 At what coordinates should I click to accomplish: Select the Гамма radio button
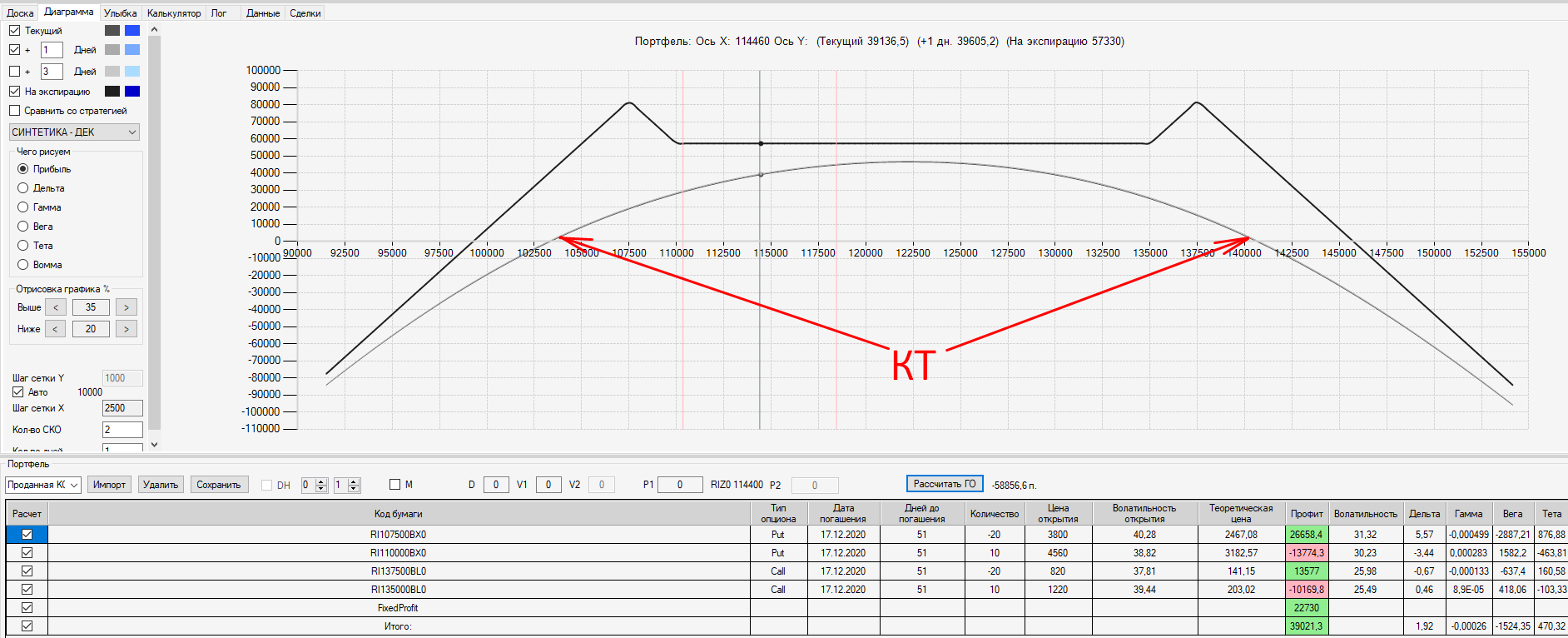[23, 207]
